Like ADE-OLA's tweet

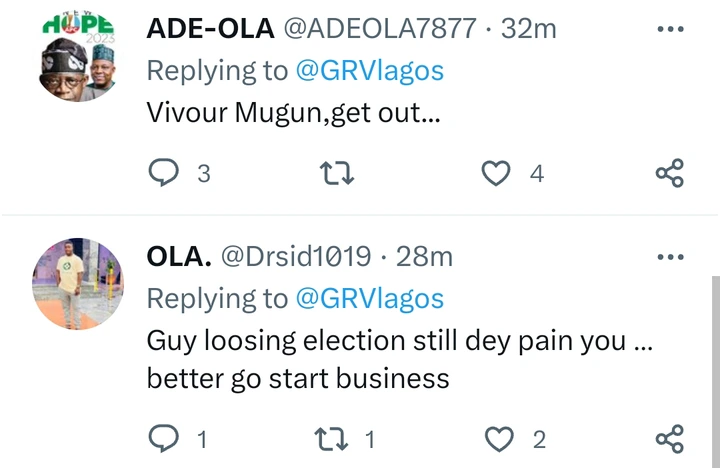(x=496, y=173)
